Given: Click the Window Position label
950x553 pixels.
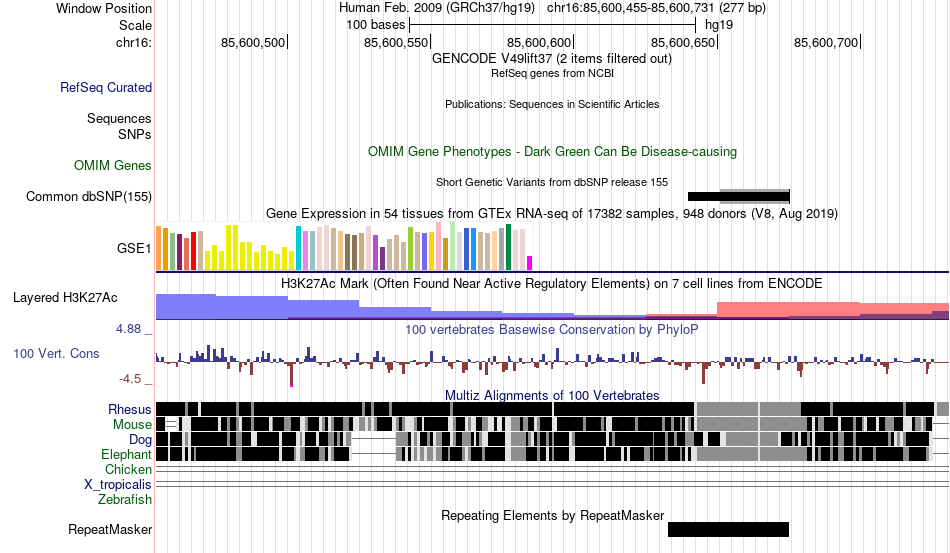Looking at the screenshot, I should [x=104, y=8].
